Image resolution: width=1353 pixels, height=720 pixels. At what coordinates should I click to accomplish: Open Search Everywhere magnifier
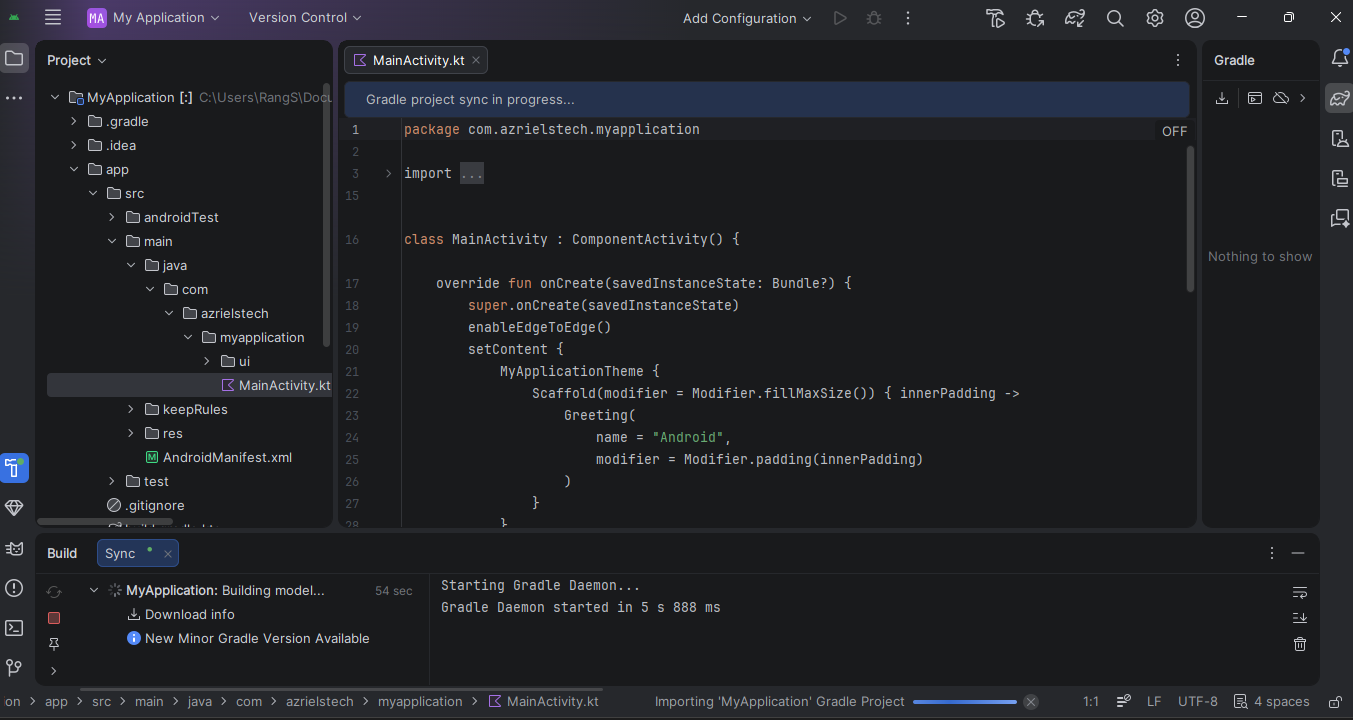coord(1115,18)
